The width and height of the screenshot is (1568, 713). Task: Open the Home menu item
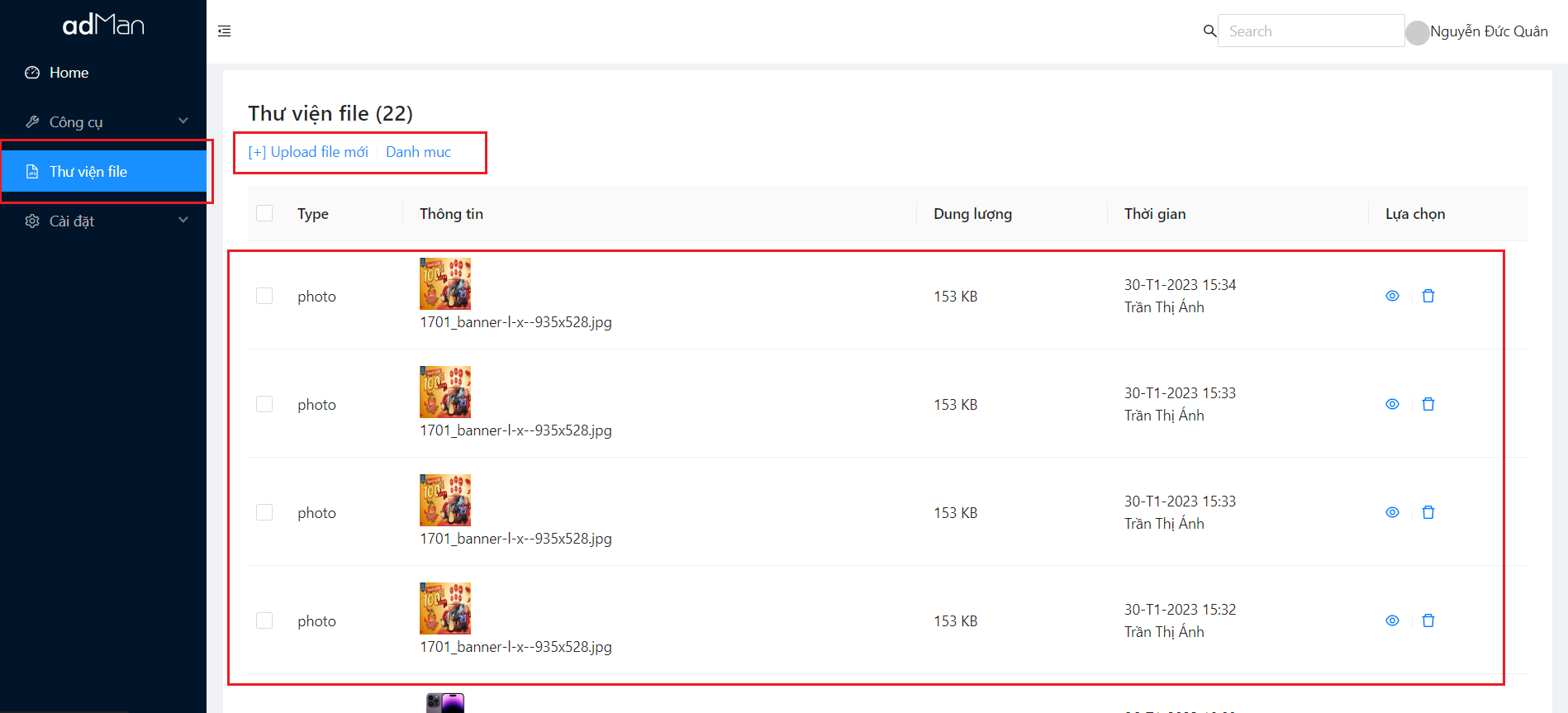pos(69,73)
